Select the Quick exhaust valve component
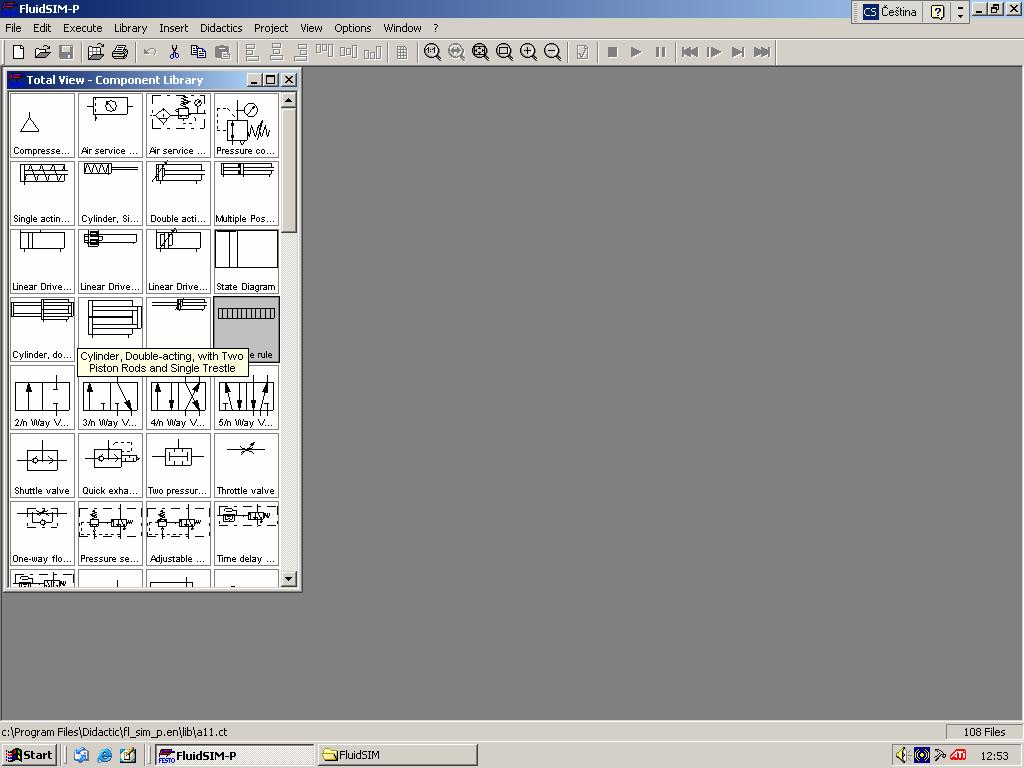 (110, 465)
